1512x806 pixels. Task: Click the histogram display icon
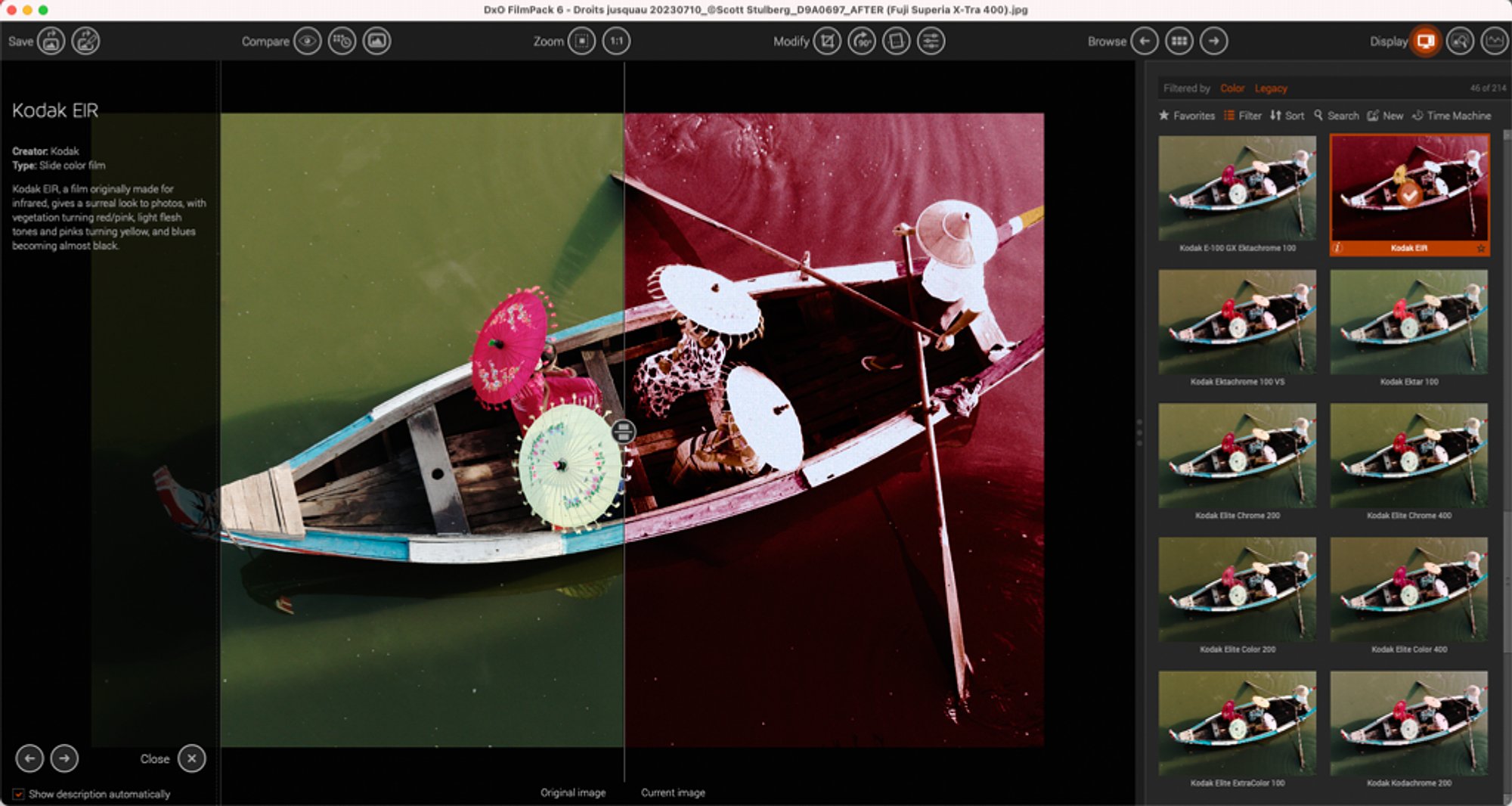click(x=1494, y=41)
